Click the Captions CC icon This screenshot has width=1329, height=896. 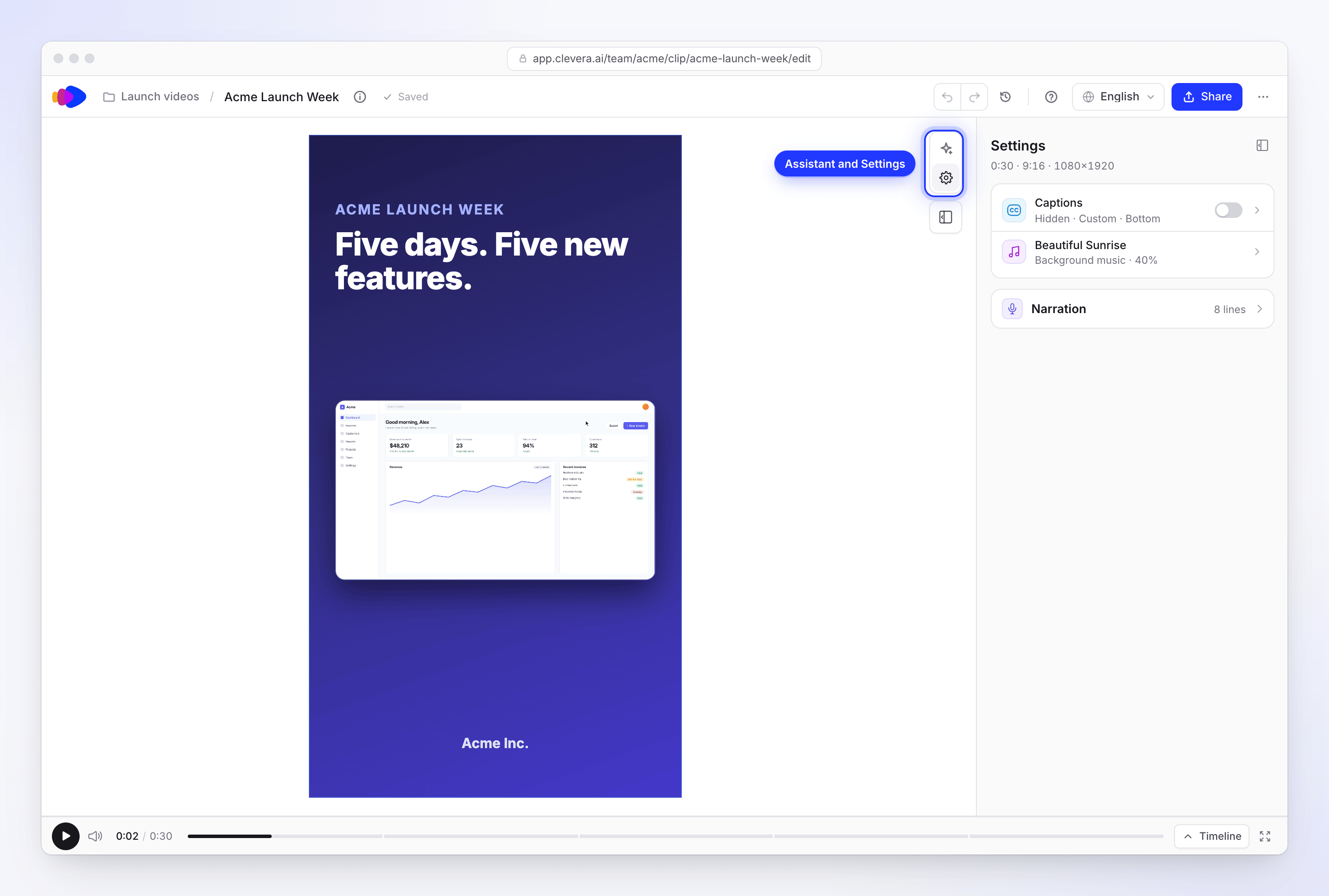click(x=1014, y=210)
